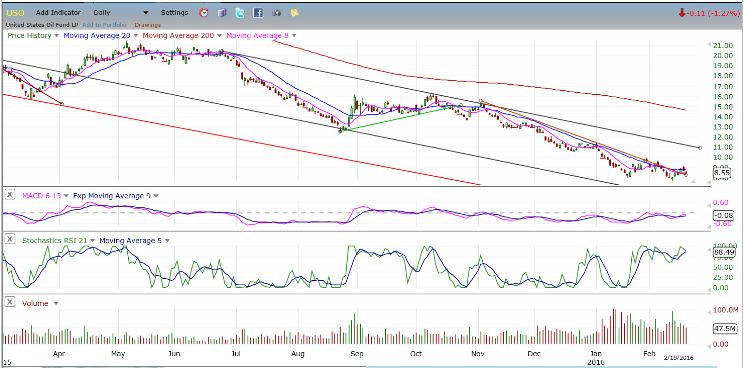Close the MACD indicator panel
Viewport: 745px width, 368px height.
10,195
